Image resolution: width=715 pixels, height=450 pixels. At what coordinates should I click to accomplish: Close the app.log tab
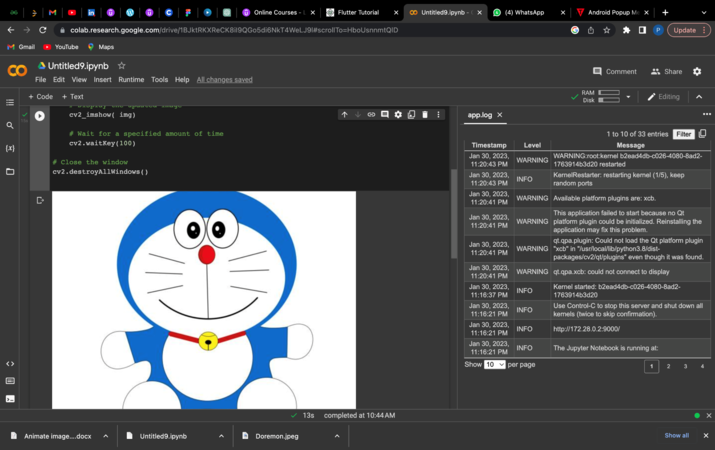[500, 115]
